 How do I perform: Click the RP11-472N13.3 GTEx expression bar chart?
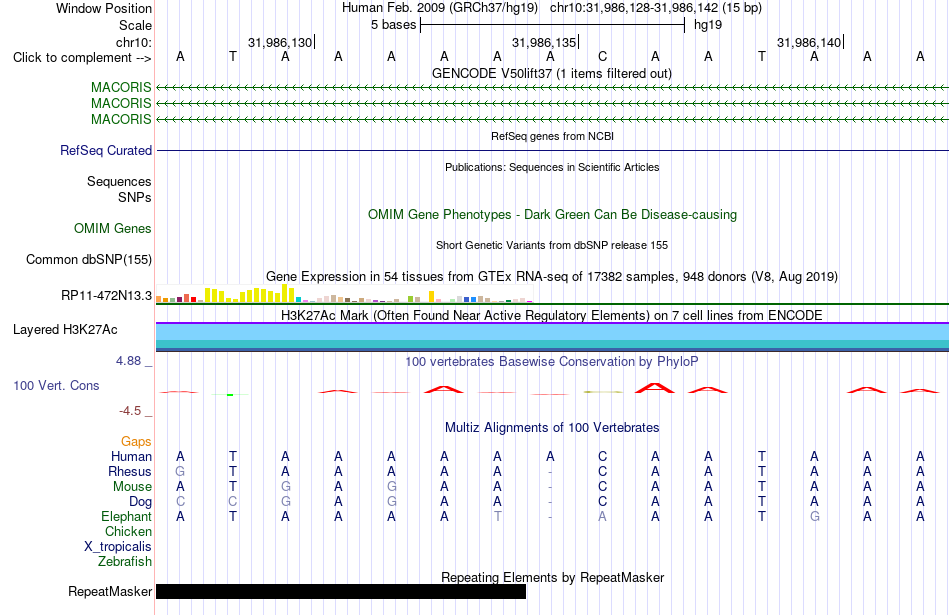point(344,294)
